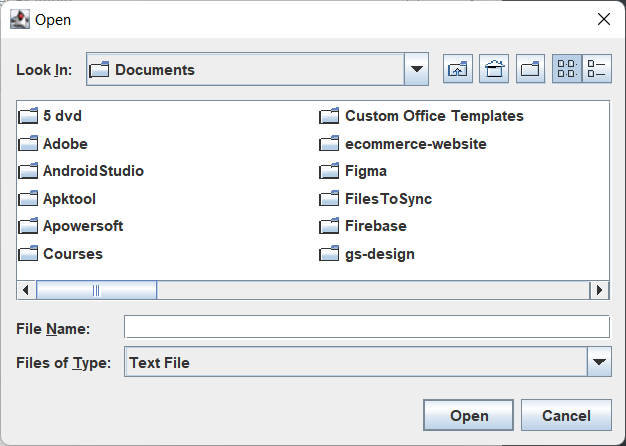Create a new folder with toolbar icon
626x446 pixels.
tap(530, 69)
